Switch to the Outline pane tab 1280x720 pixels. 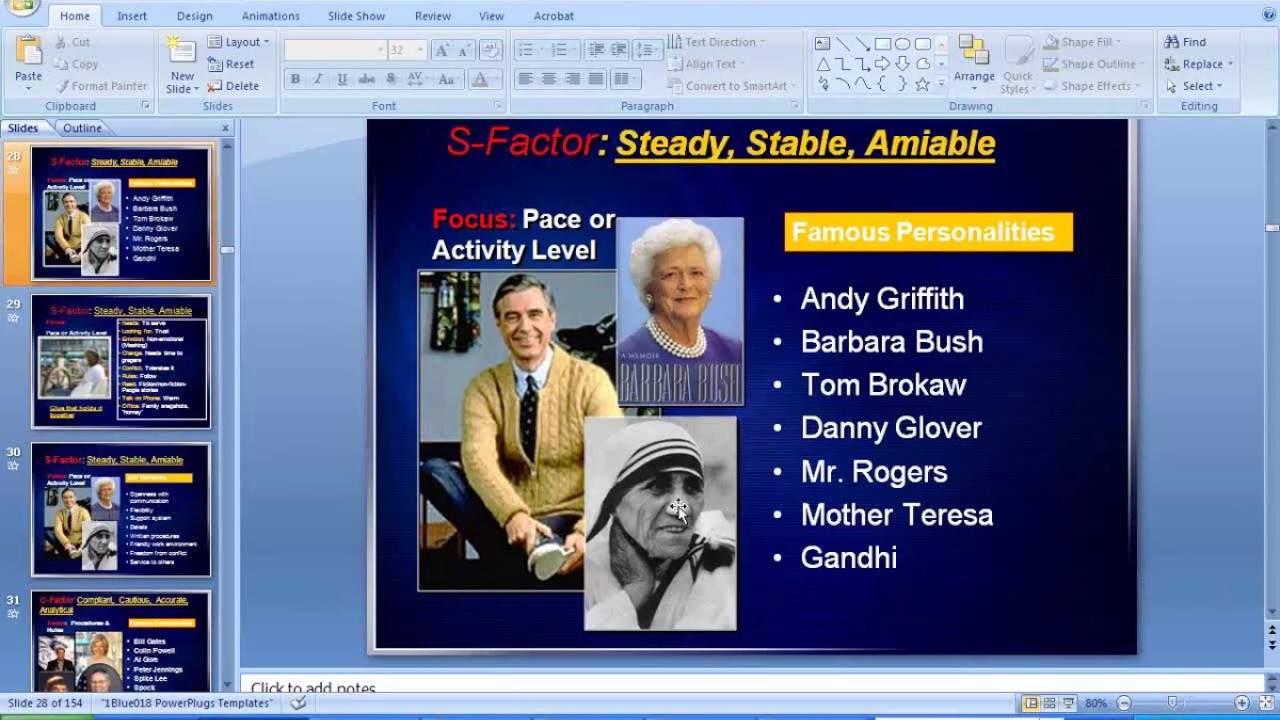pos(82,128)
